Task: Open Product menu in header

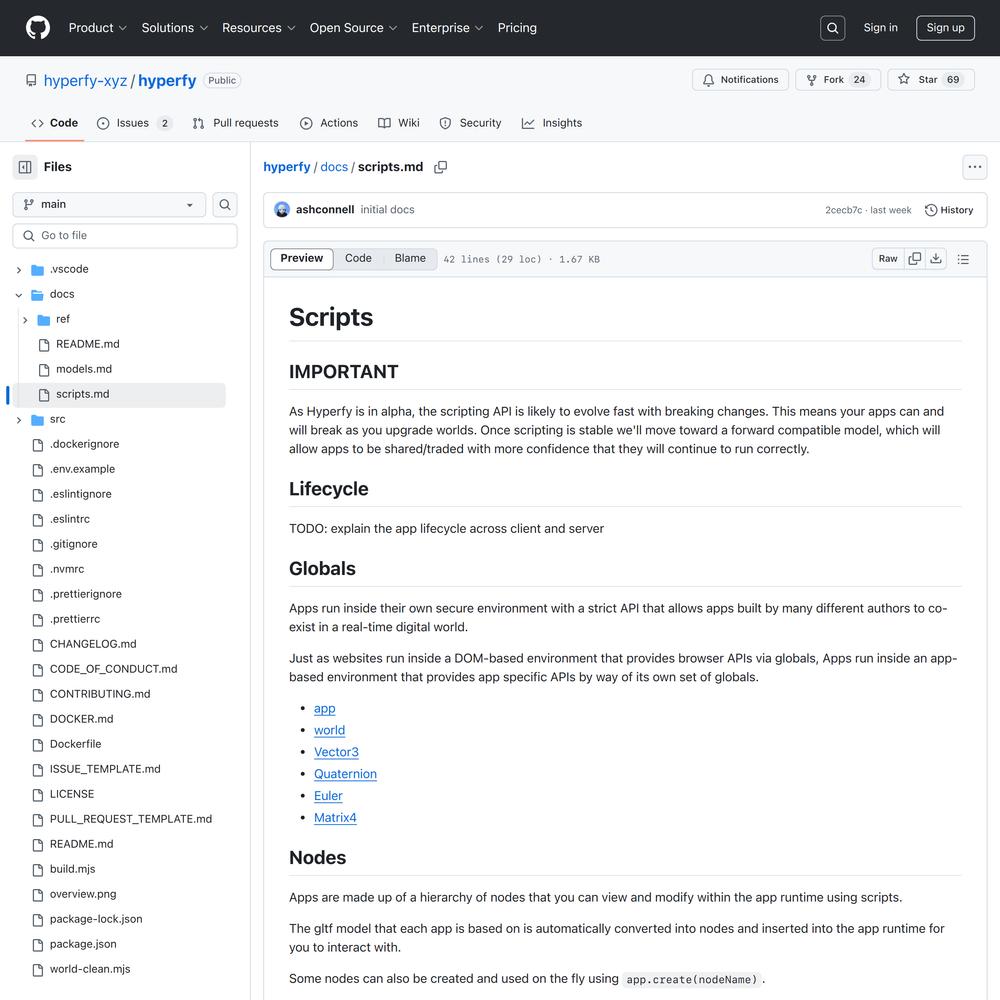Action: [98, 28]
